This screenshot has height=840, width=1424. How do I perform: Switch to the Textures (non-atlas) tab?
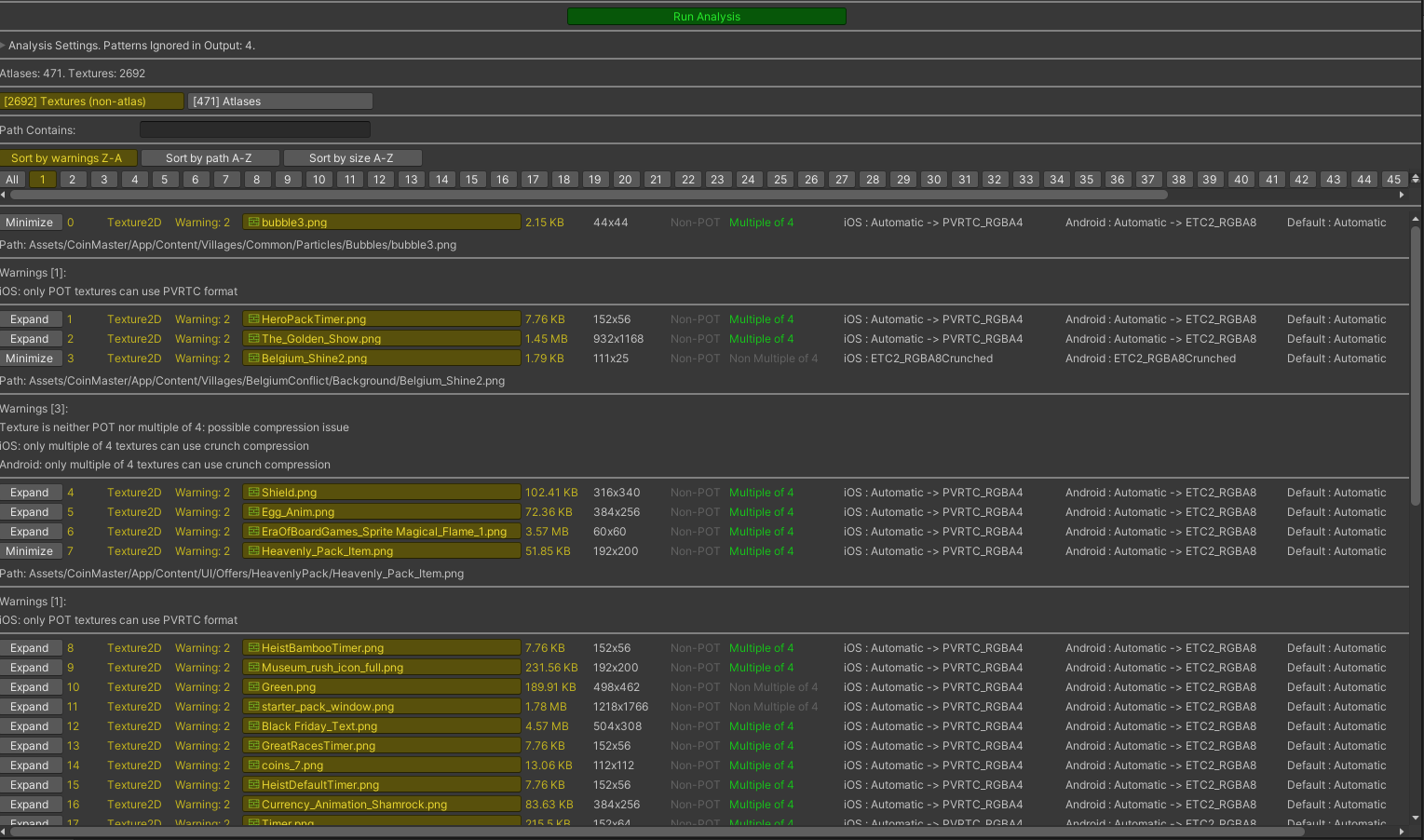(x=92, y=102)
